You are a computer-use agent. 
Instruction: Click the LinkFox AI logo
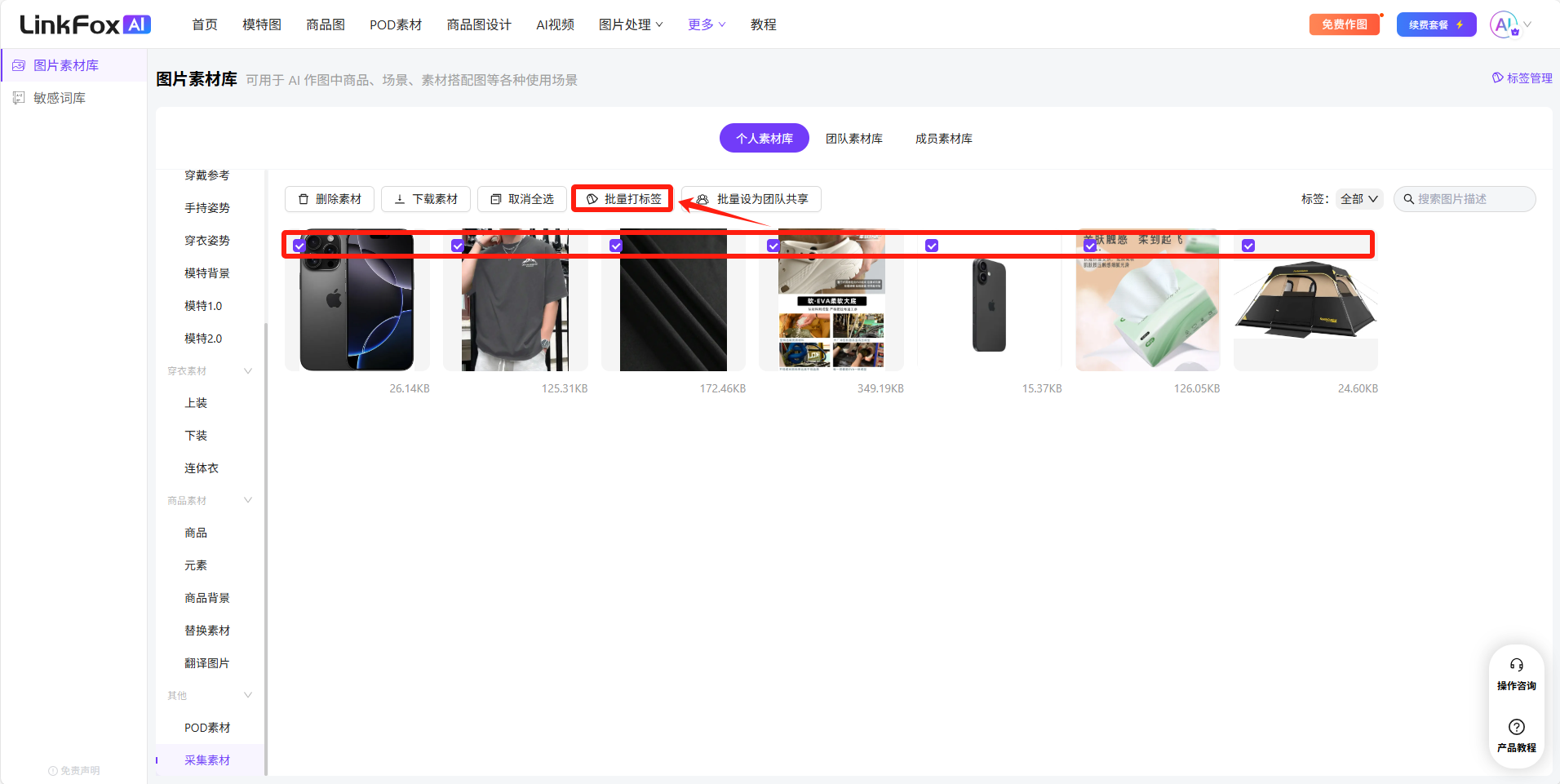(x=86, y=24)
